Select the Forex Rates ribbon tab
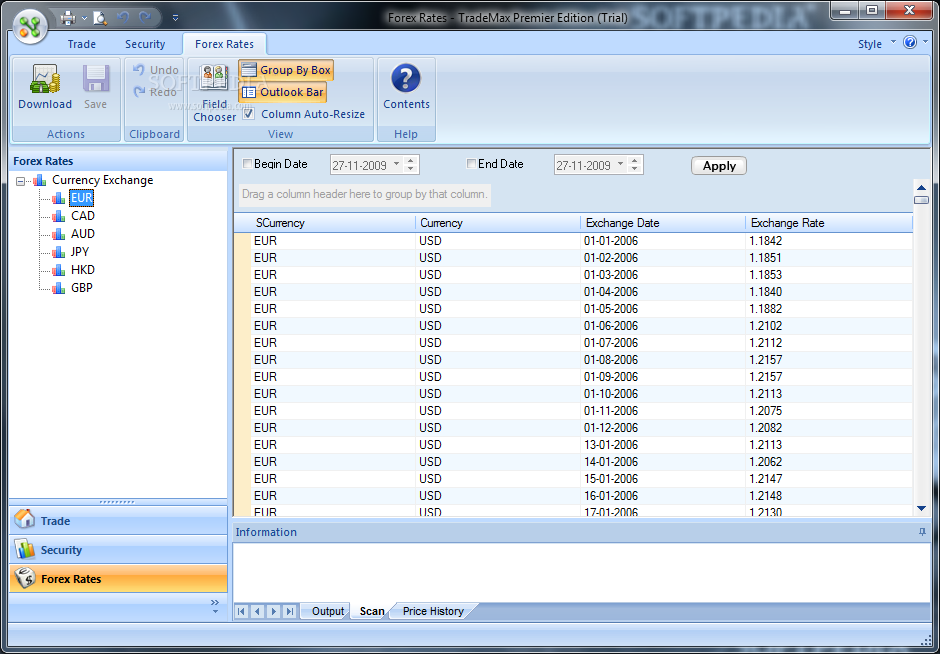The height and width of the screenshot is (654, 940). (224, 44)
